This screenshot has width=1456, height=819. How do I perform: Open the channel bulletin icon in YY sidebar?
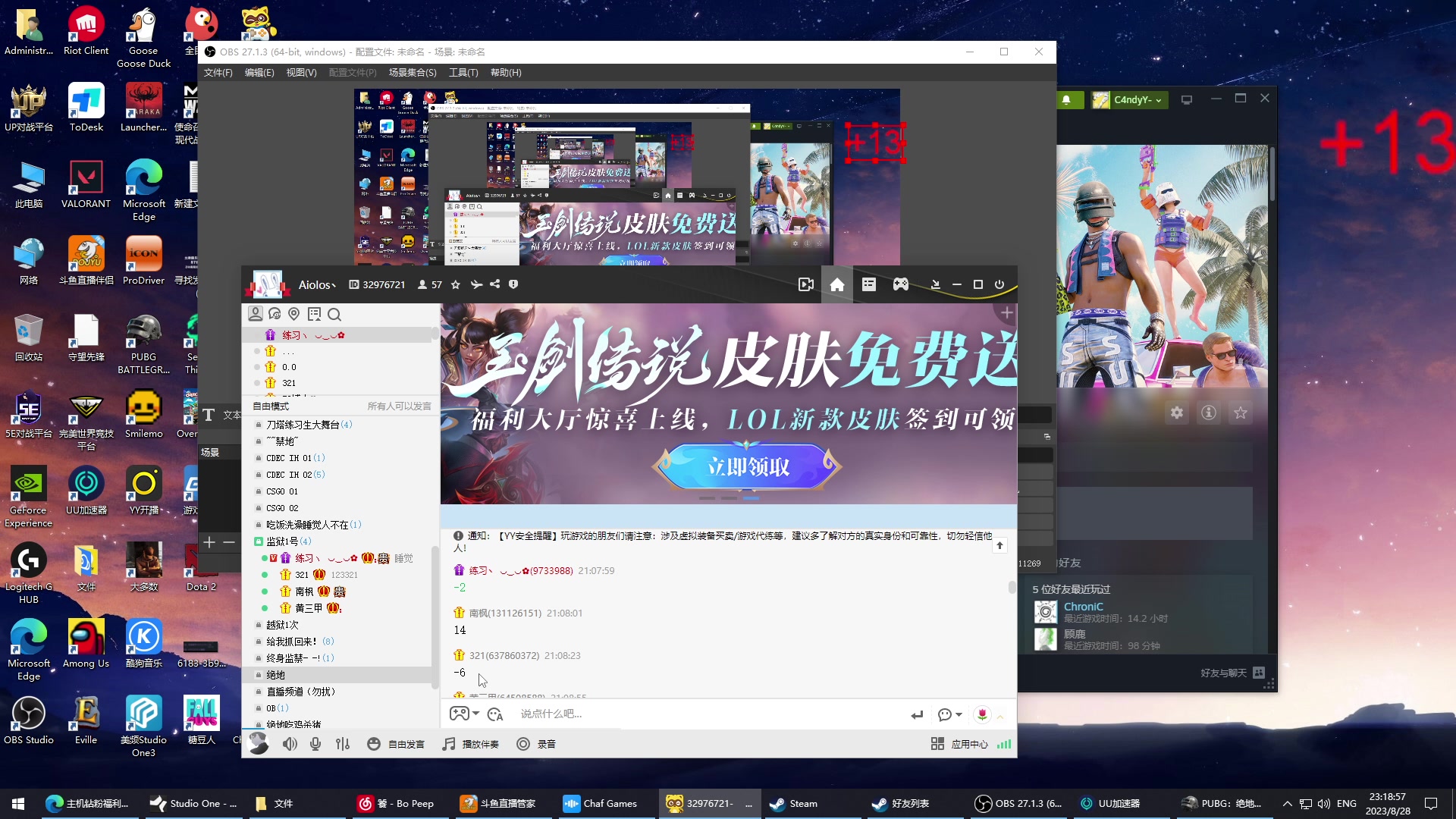click(314, 314)
